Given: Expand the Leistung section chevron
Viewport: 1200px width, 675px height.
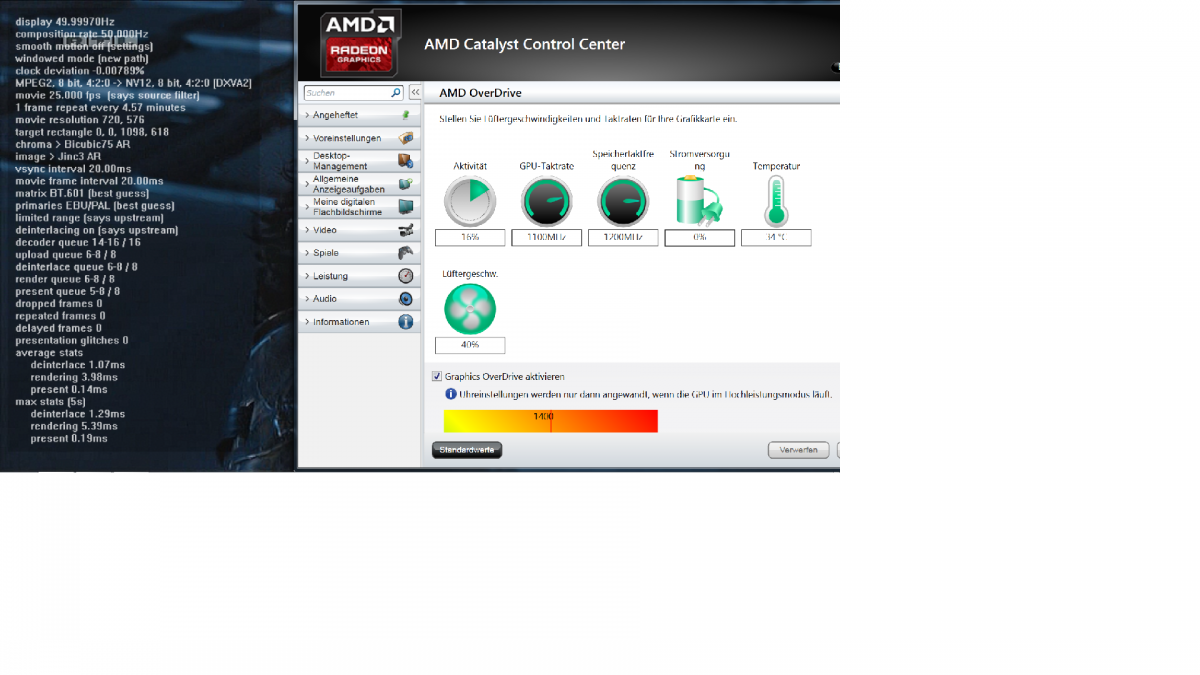Looking at the screenshot, I should [x=307, y=276].
